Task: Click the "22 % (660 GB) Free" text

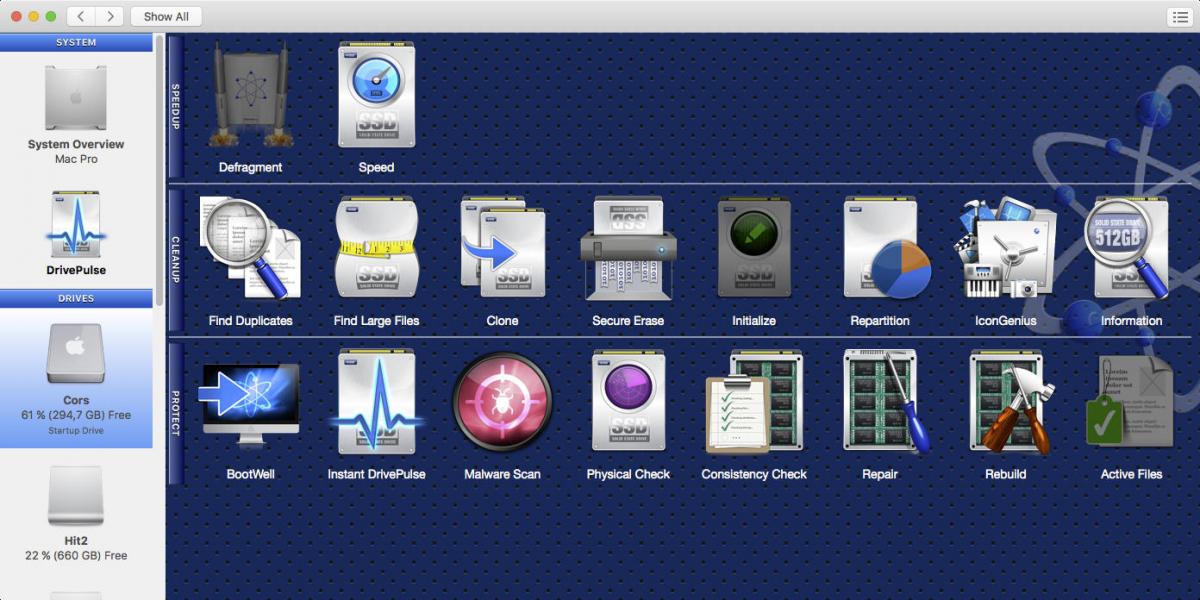Action: pyautogui.click(x=76, y=556)
